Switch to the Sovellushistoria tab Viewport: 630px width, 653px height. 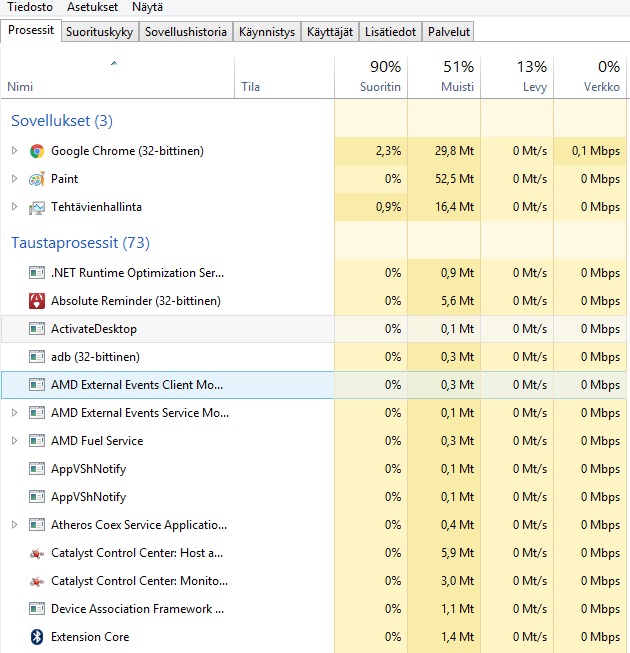186,32
